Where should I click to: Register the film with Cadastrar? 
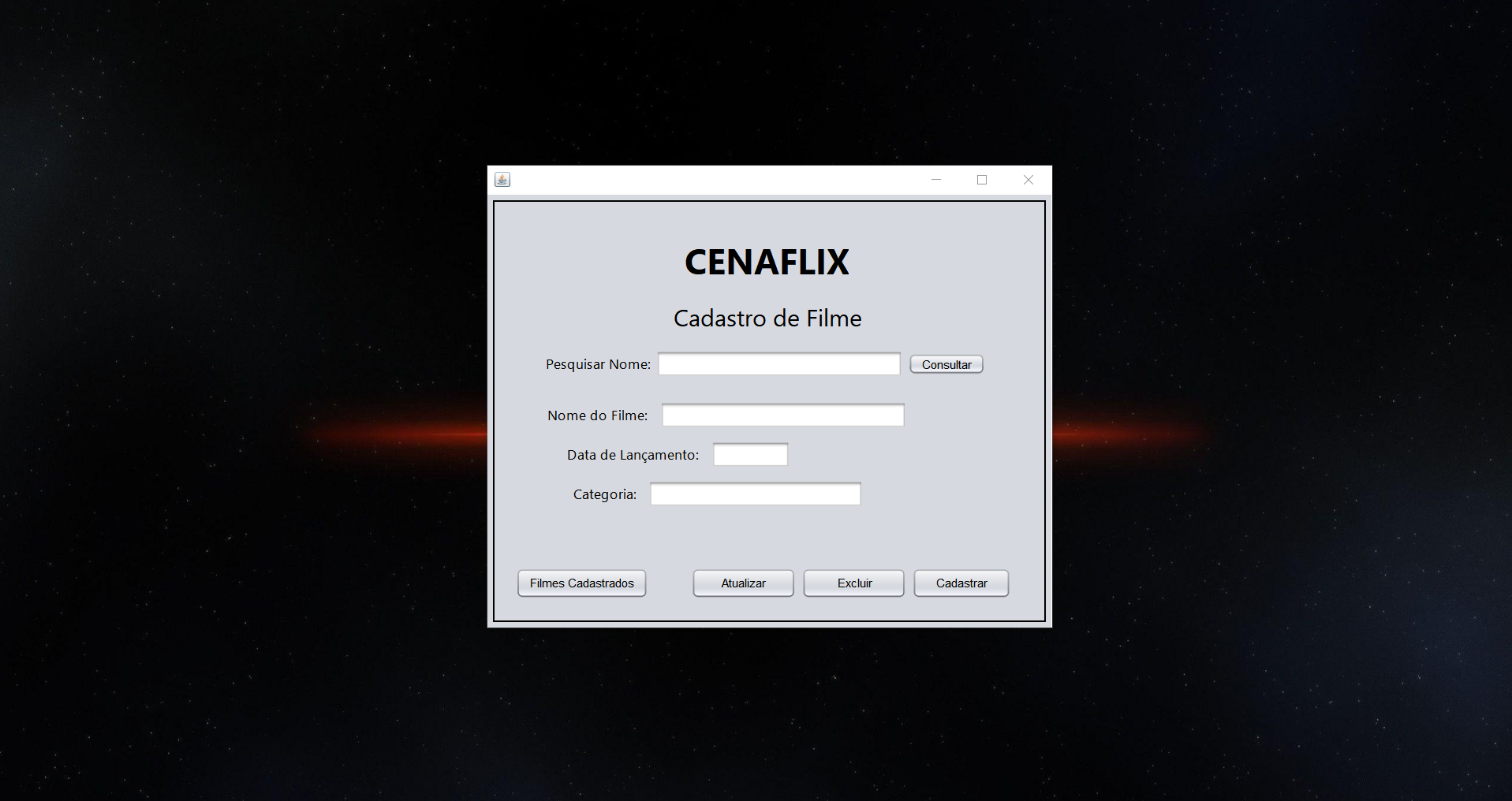click(x=961, y=583)
